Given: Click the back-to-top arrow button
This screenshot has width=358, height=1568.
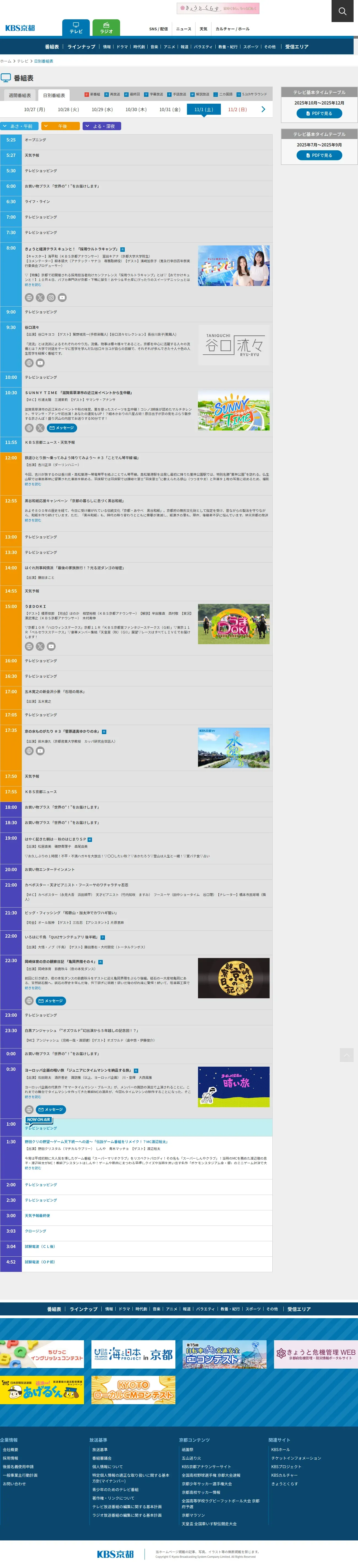Looking at the screenshot, I should (346, 1055).
